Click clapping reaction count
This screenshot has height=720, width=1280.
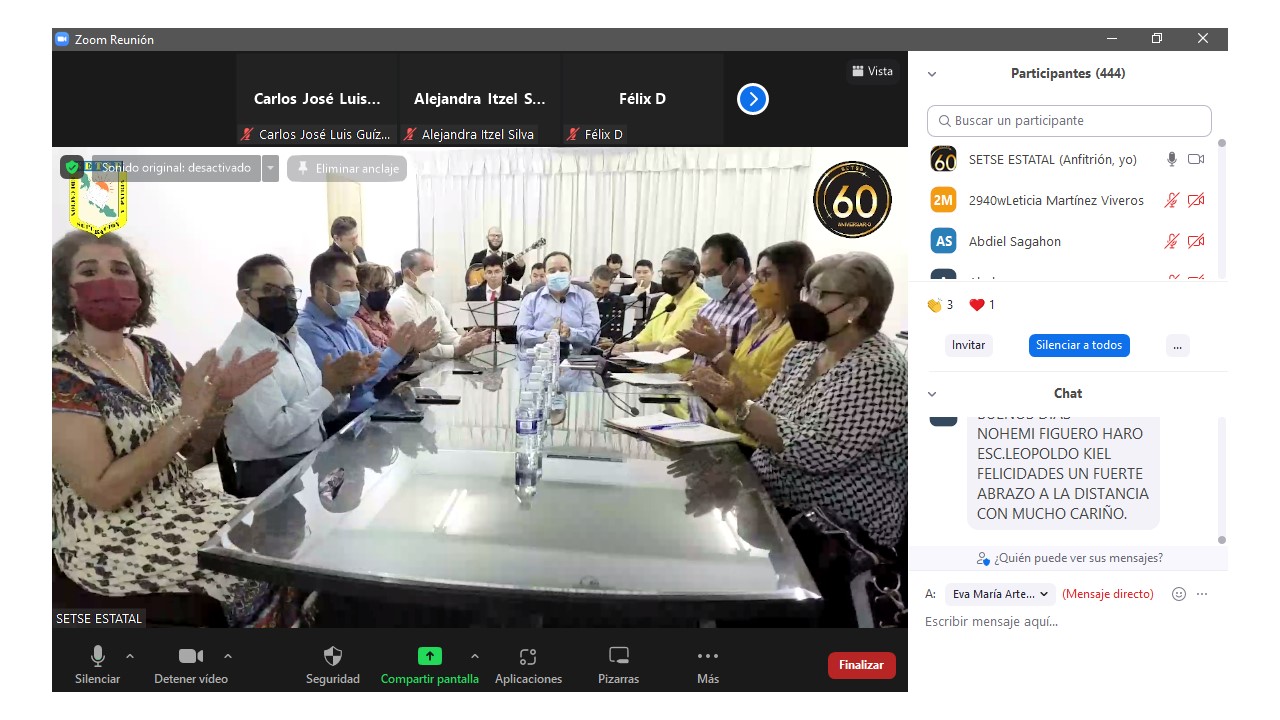[940, 305]
